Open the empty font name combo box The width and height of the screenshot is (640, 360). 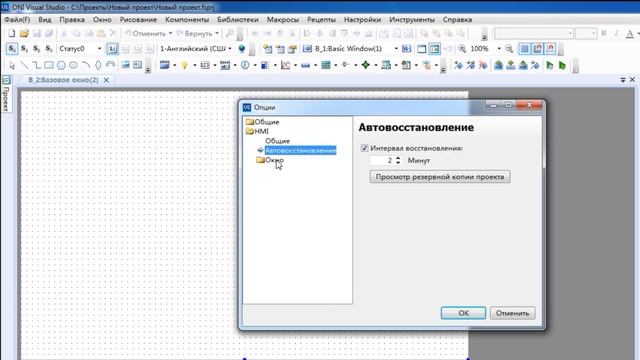click(x=534, y=33)
